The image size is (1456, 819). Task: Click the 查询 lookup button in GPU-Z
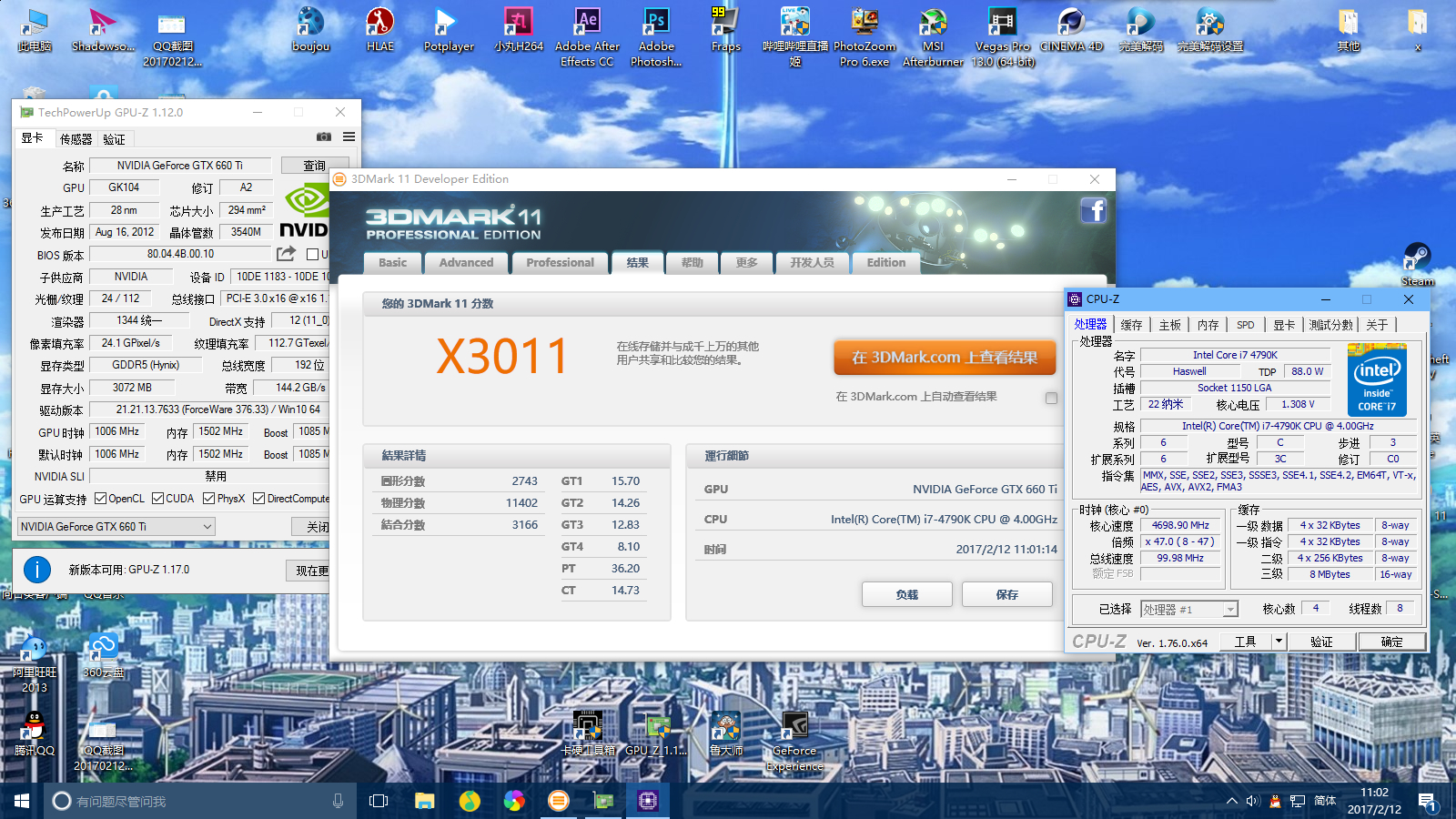(314, 166)
